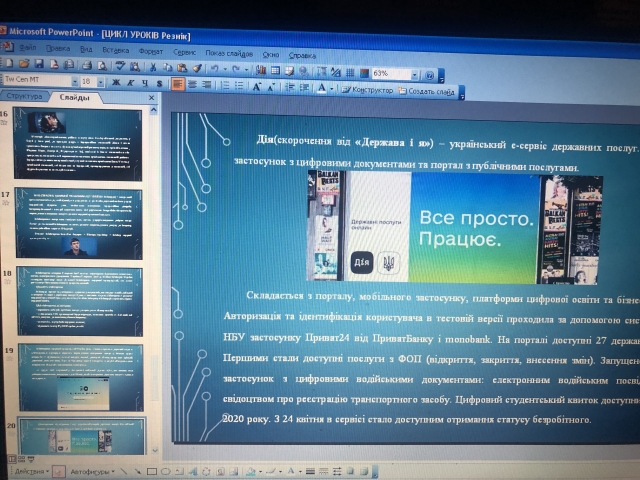640x480 pixels.
Task: Save the presentation with the floppy icon
Action: (x=39, y=63)
